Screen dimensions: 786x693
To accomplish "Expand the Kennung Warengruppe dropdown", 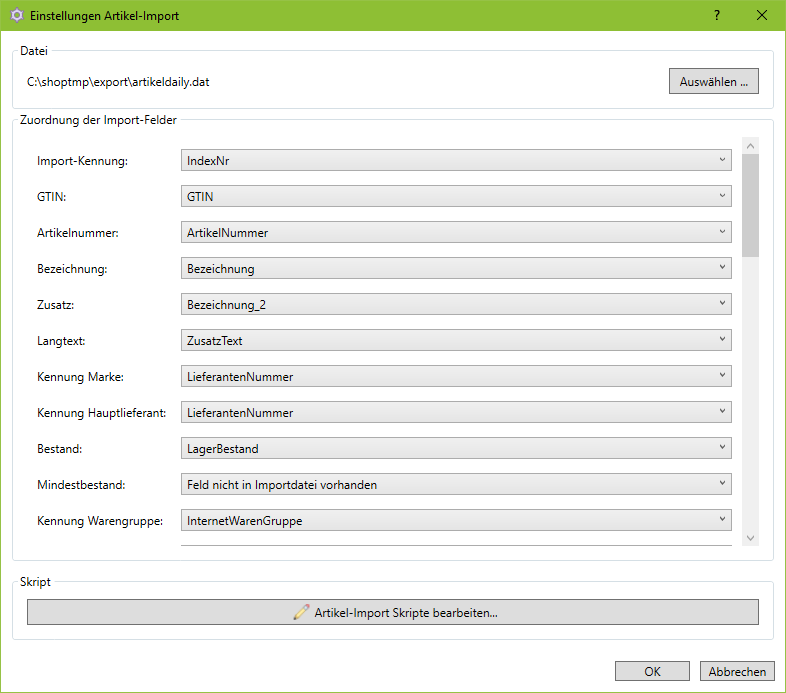I will point(456,520).
